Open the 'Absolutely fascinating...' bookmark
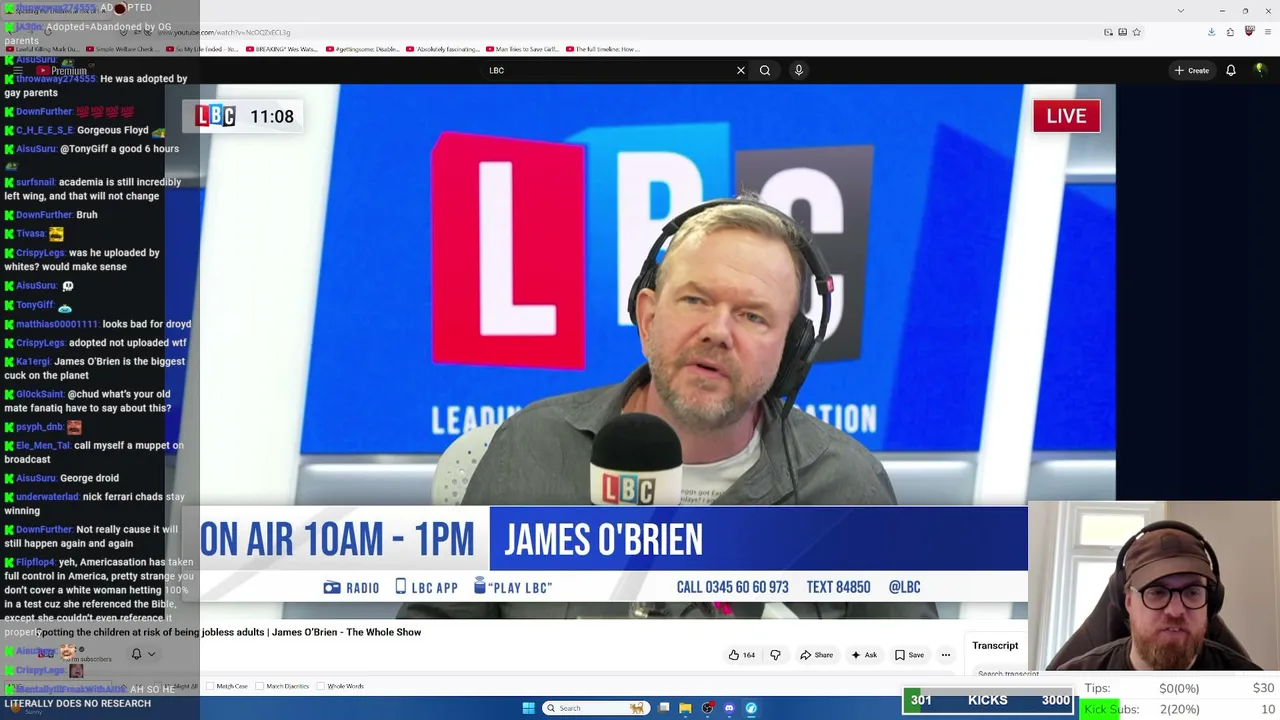The width and height of the screenshot is (1280, 720). click(x=442, y=49)
